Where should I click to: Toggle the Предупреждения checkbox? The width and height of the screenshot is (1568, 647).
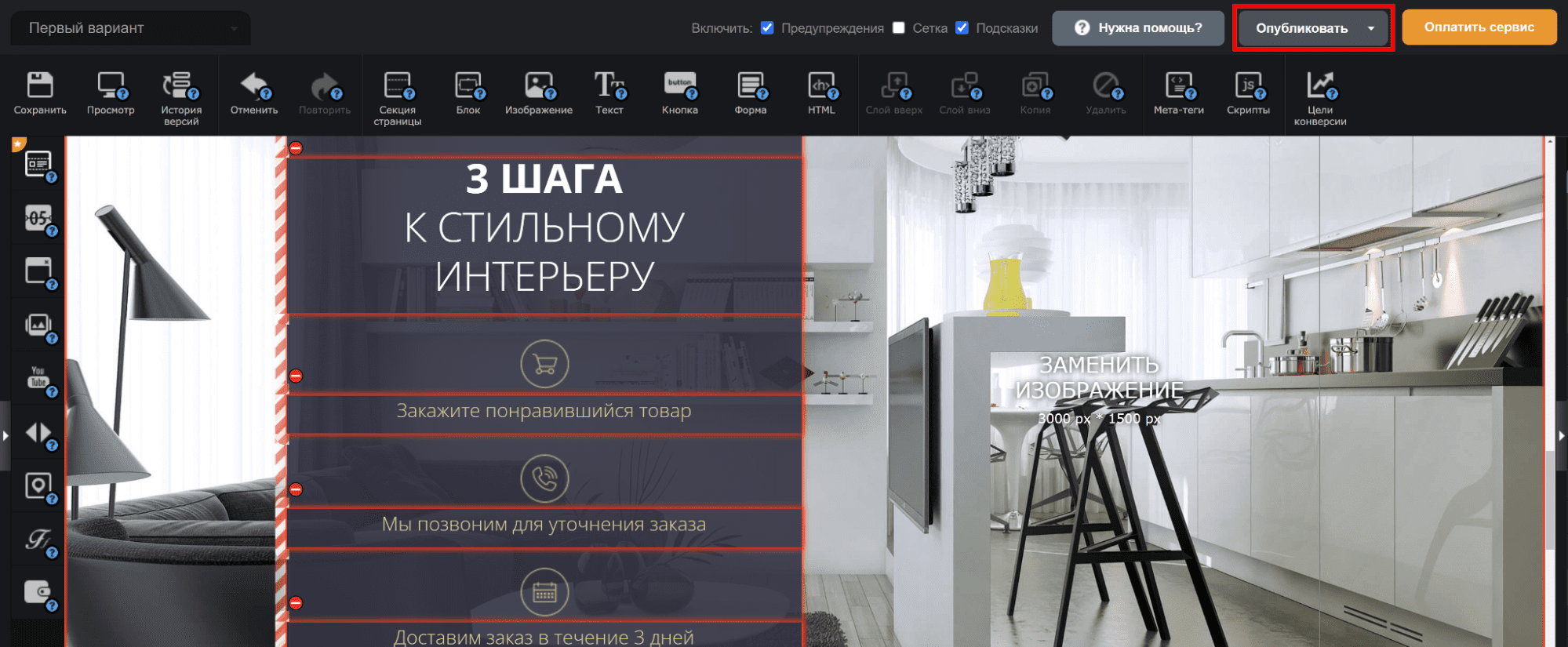tap(767, 28)
